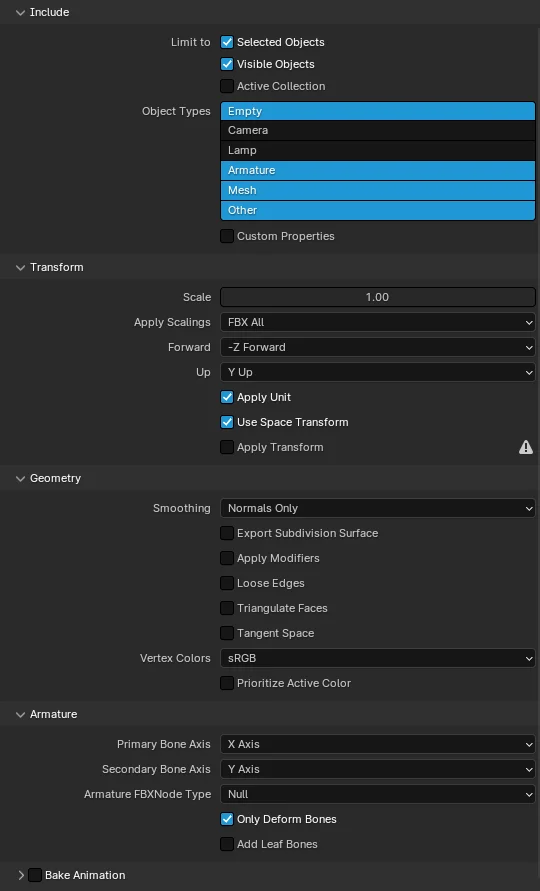Viewport: 540px width, 891px height.
Task: Select Lamp in Object Types list
Action: 377,151
